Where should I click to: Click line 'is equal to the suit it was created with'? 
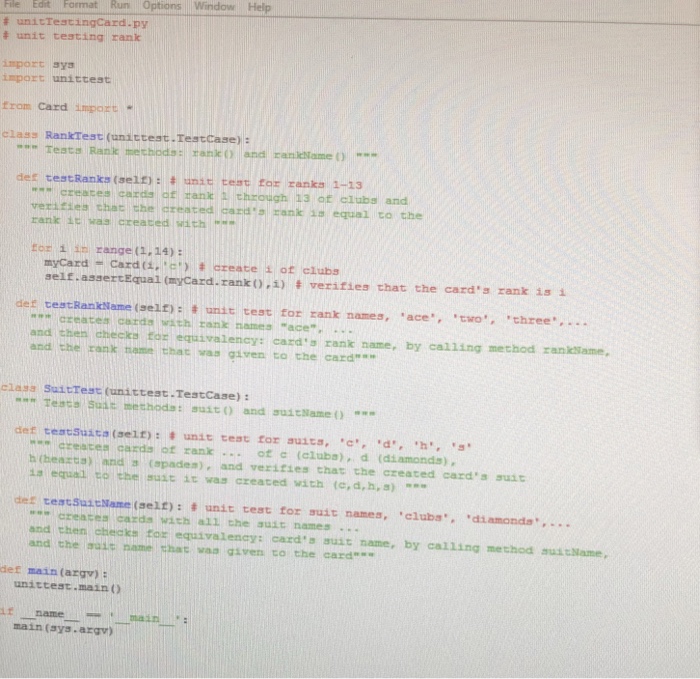tap(228, 479)
